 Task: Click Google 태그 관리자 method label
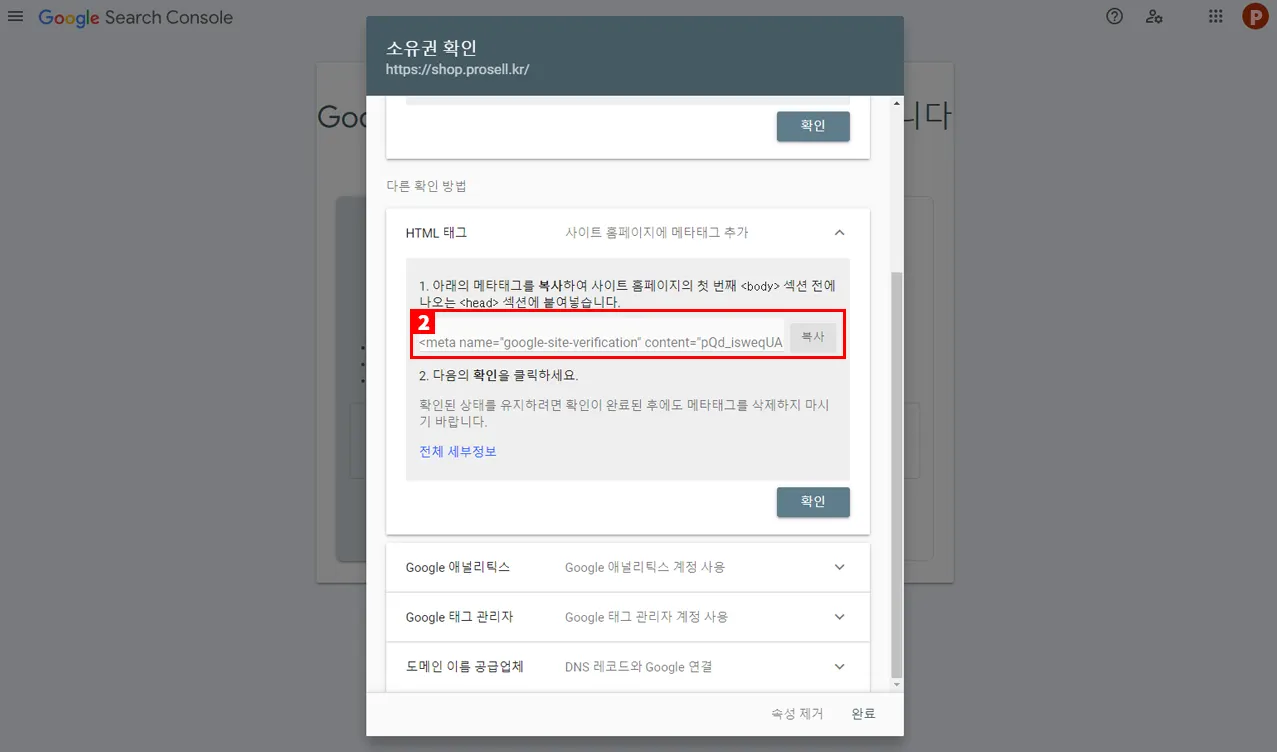[459, 617]
